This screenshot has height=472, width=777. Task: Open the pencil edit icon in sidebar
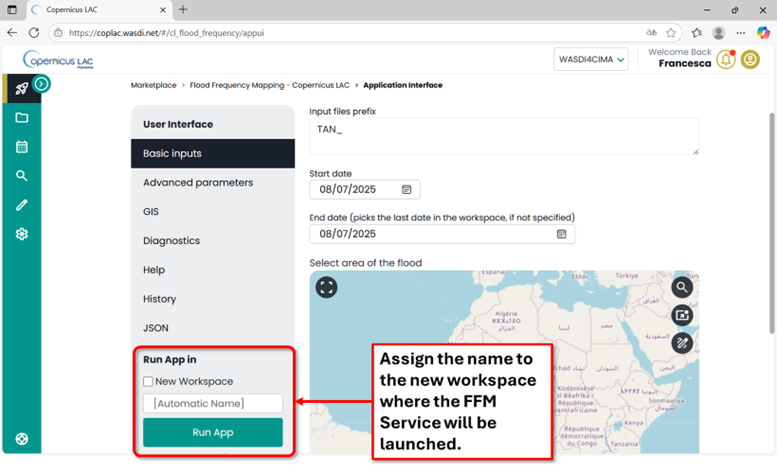pos(21,205)
